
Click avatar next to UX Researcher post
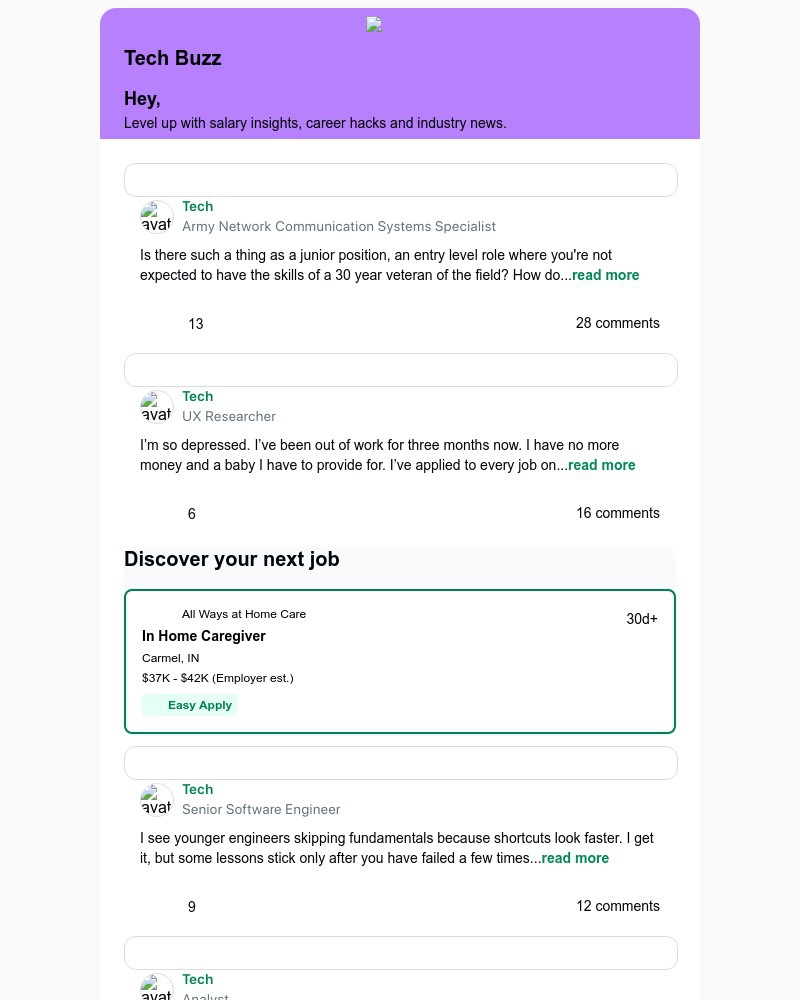(x=156, y=407)
